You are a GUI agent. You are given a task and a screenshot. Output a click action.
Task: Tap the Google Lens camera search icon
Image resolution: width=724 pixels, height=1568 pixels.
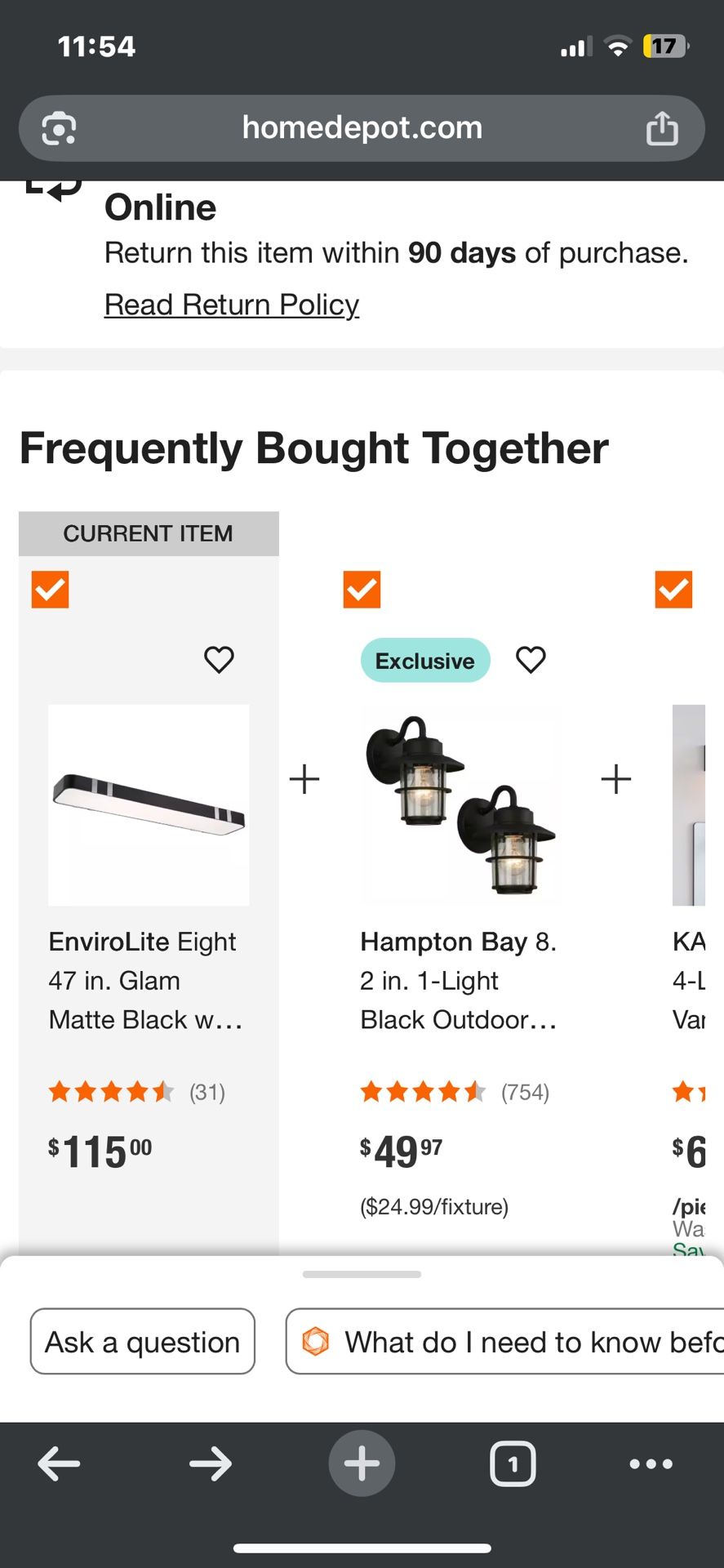(x=59, y=129)
